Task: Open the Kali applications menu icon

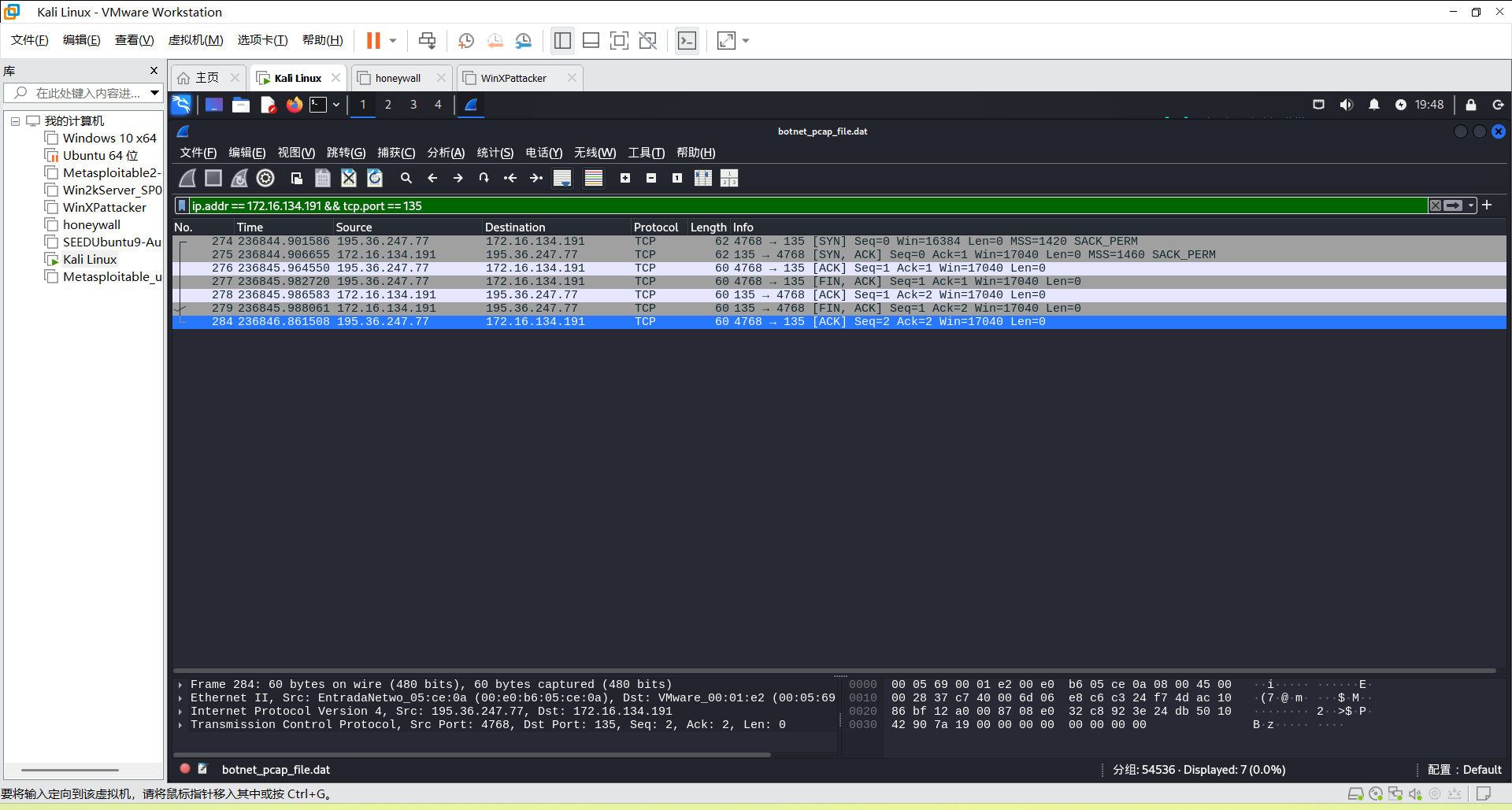Action: click(x=181, y=105)
